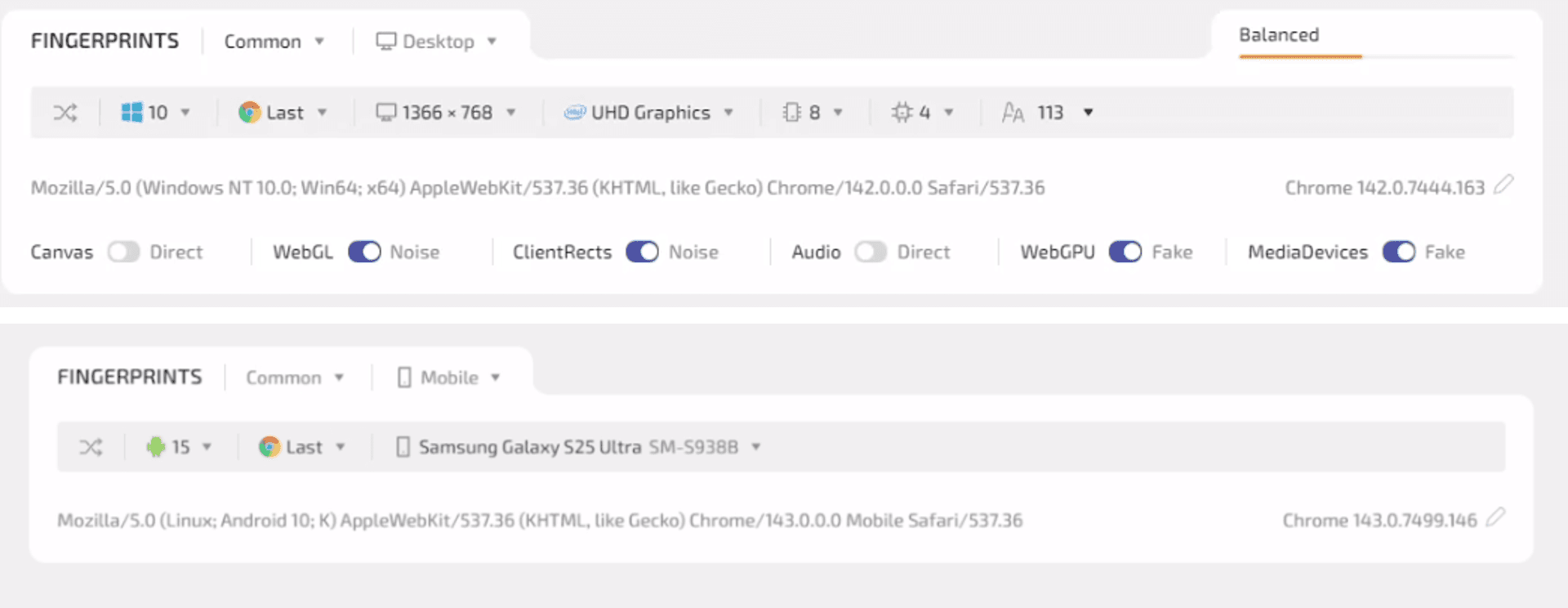Edit Chrome 143.0.7499.146 version pencil icon
The width and height of the screenshot is (1568, 608).
1495,517
